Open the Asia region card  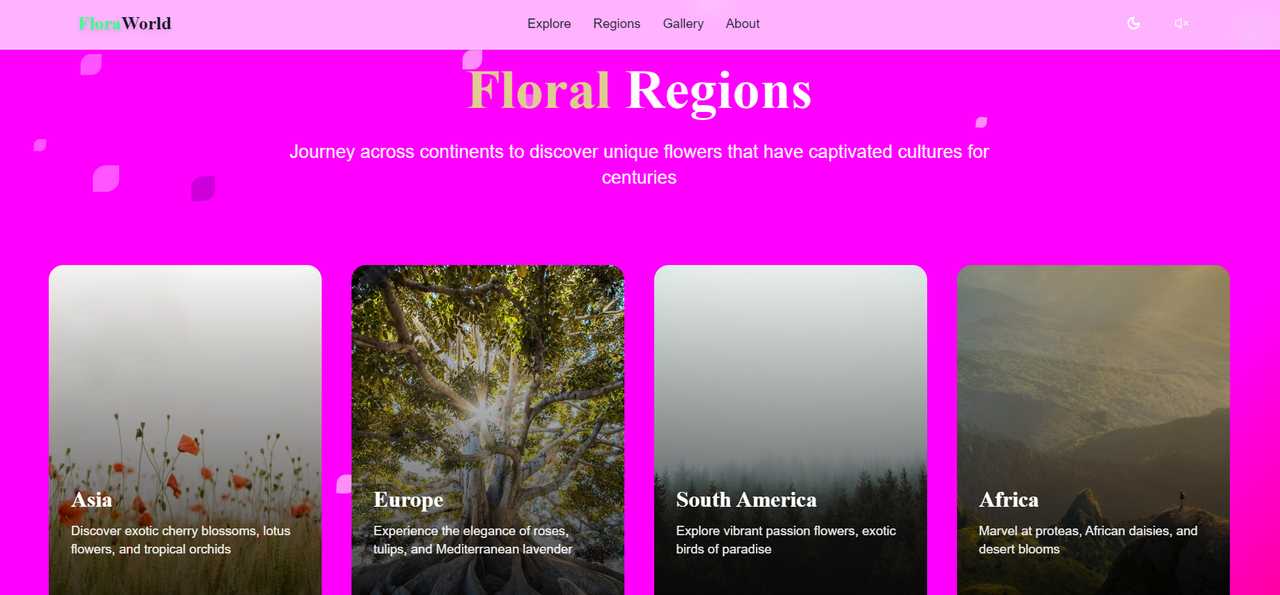point(185,430)
